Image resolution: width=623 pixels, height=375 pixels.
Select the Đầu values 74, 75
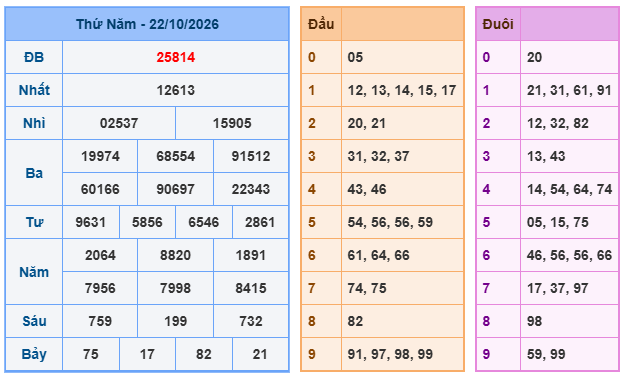click(x=367, y=288)
